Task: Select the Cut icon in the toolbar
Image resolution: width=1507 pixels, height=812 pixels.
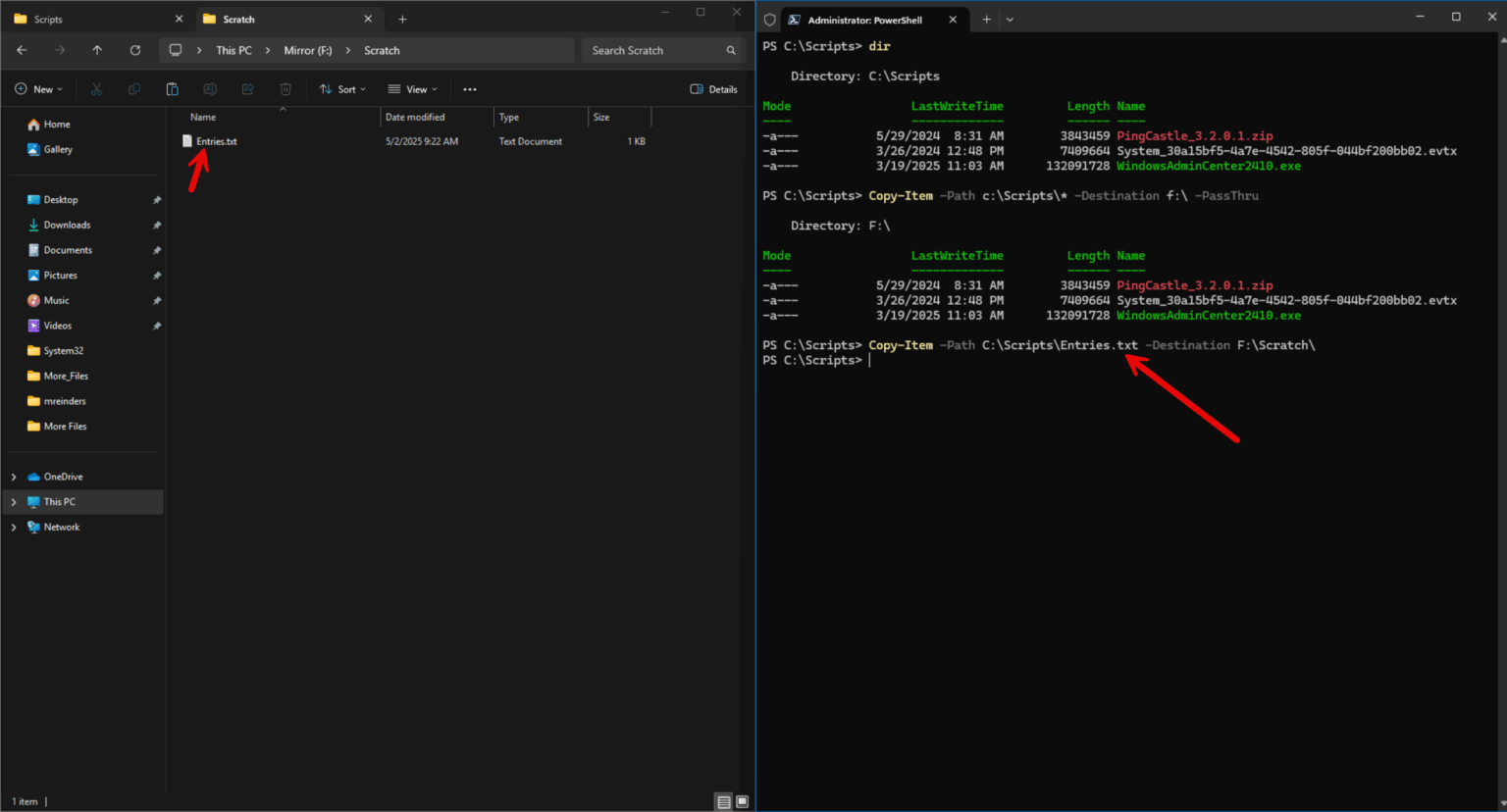Action: [96, 88]
